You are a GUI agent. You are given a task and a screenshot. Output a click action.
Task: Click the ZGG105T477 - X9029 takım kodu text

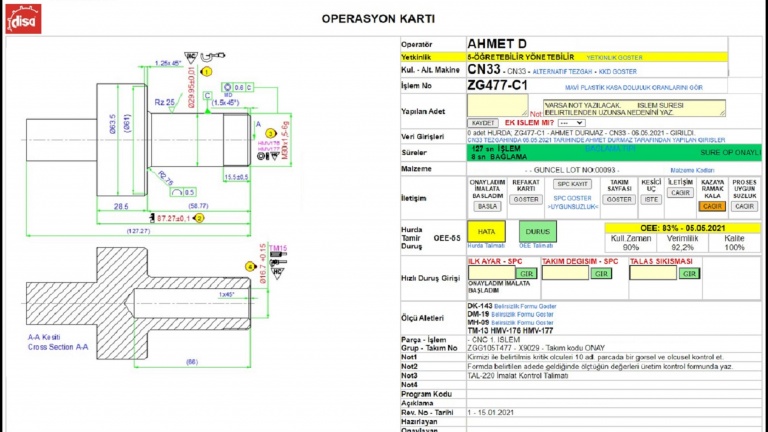point(536,348)
